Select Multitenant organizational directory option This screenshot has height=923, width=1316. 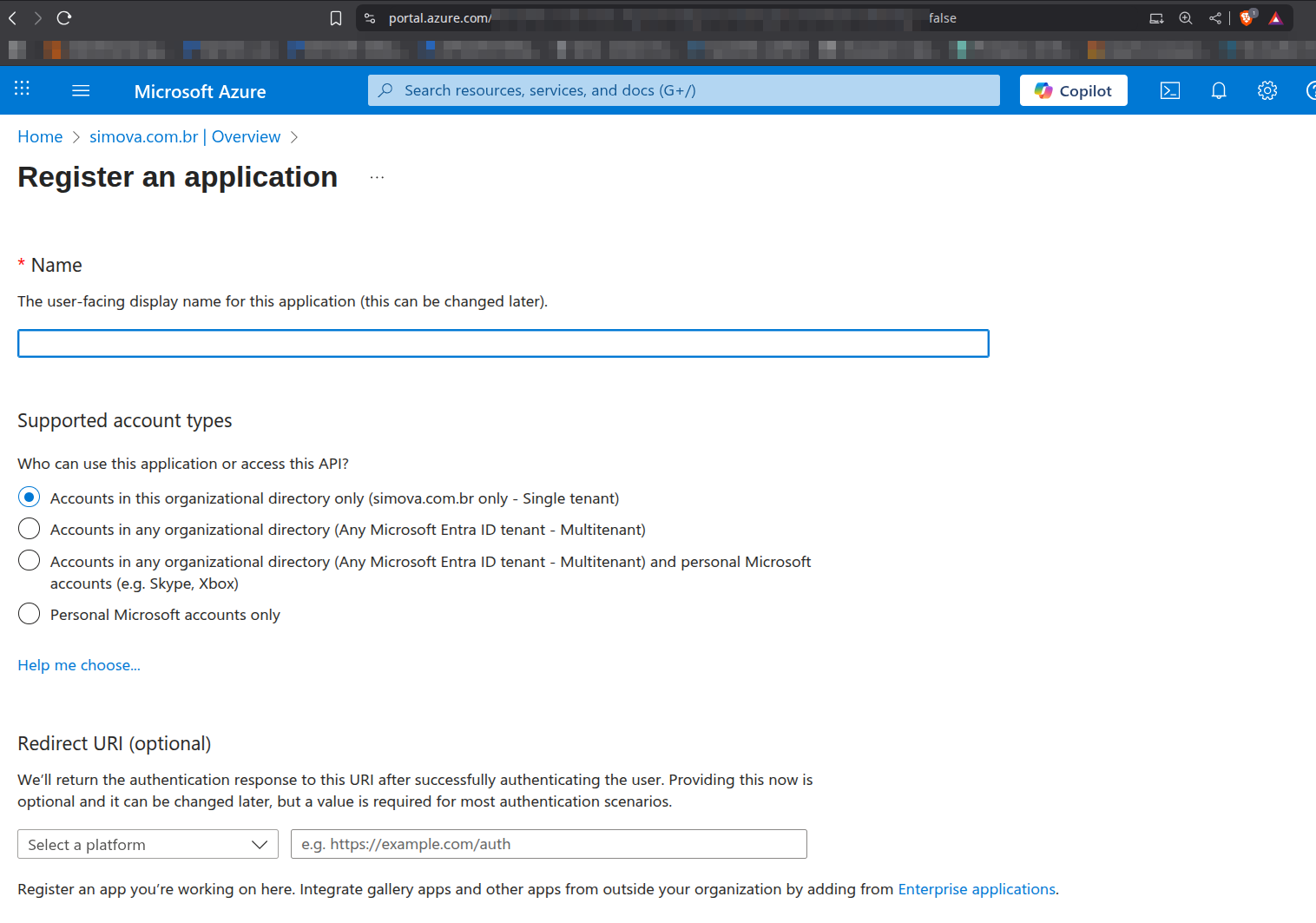[30, 529]
